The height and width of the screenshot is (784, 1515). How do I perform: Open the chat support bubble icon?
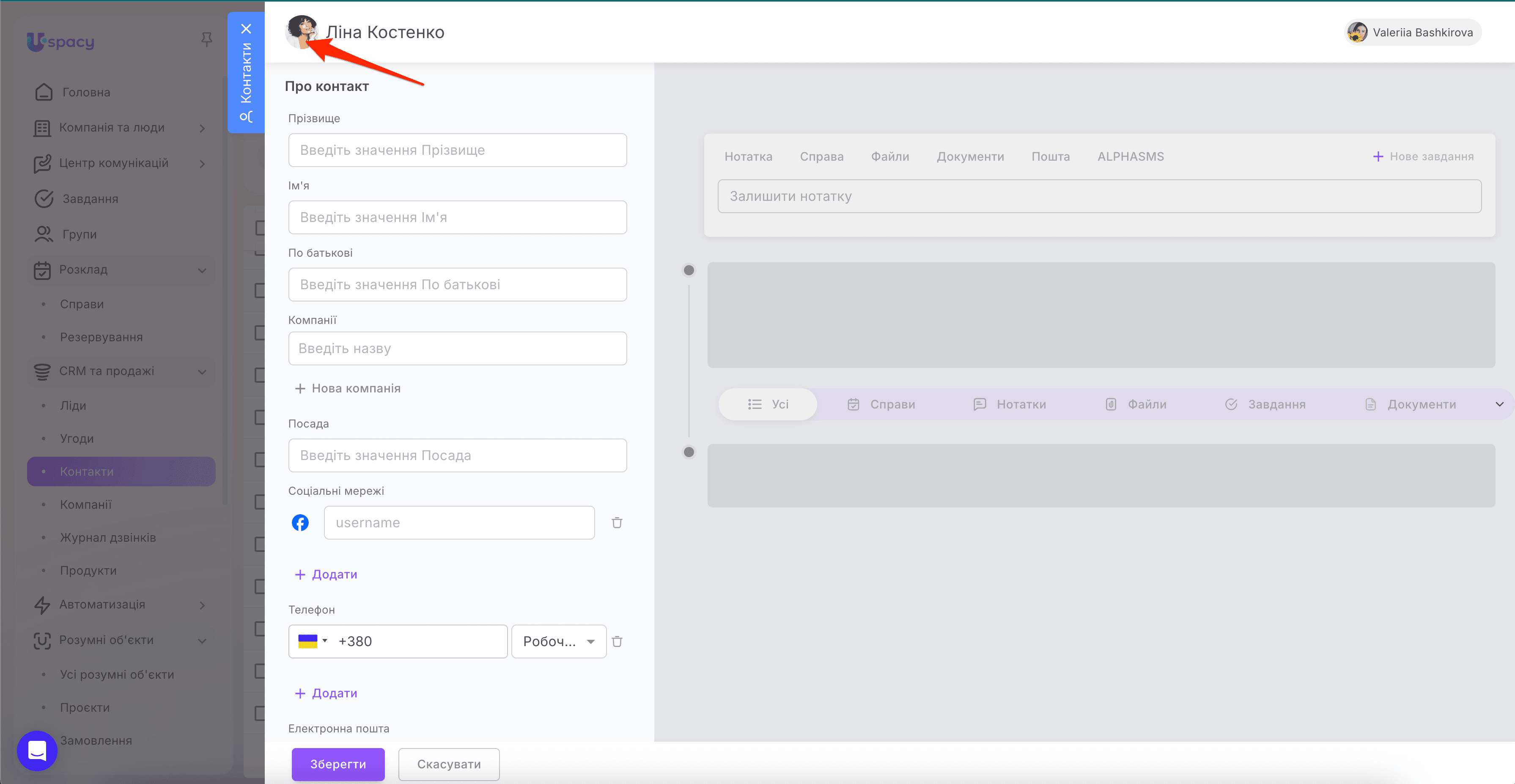tap(37, 751)
